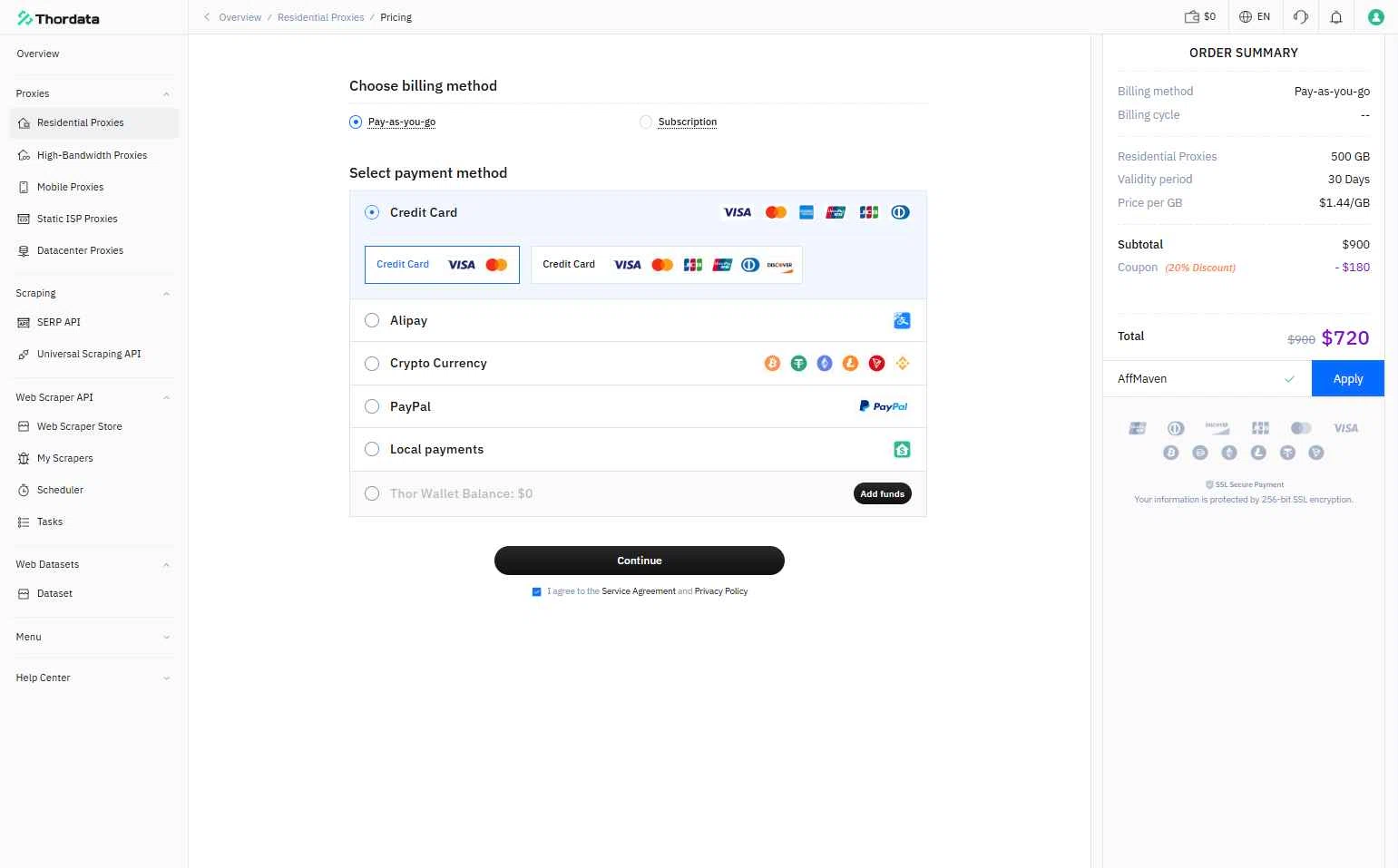1398x868 pixels.
Task: Collapse the Proxies sidebar section
Action: pos(166,94)
